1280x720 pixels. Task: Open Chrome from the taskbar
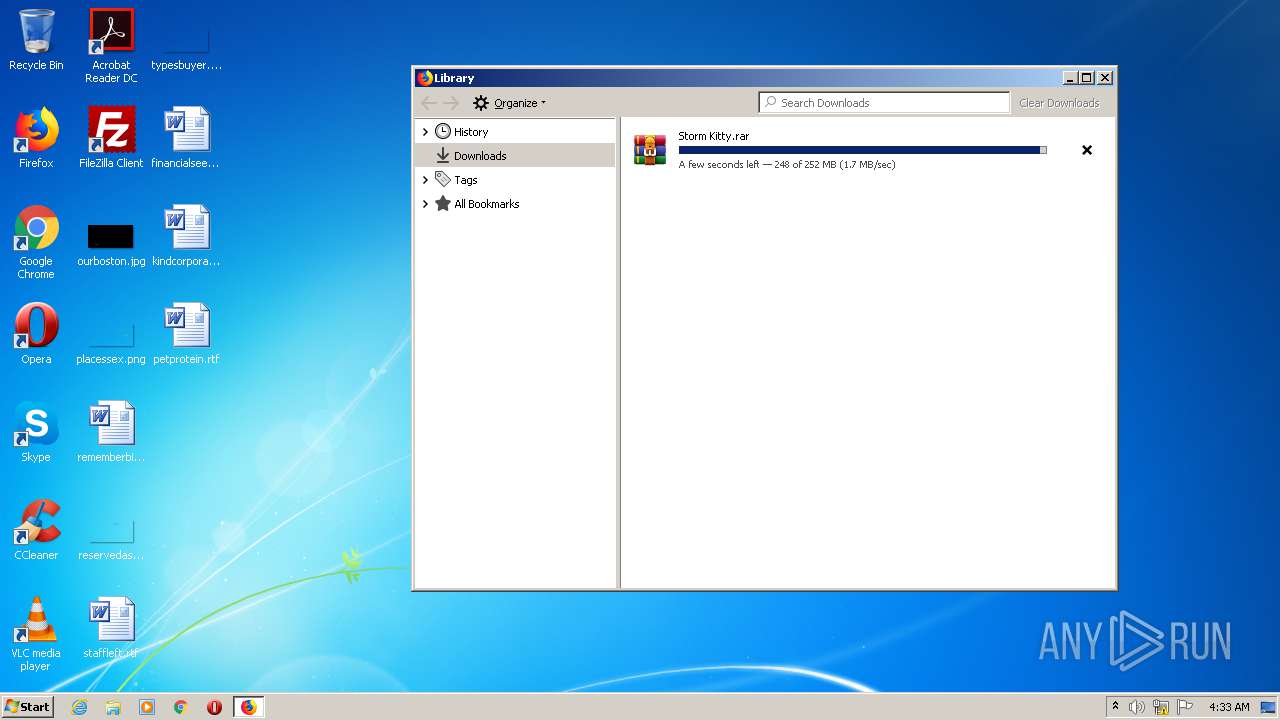tap(181, 707)
